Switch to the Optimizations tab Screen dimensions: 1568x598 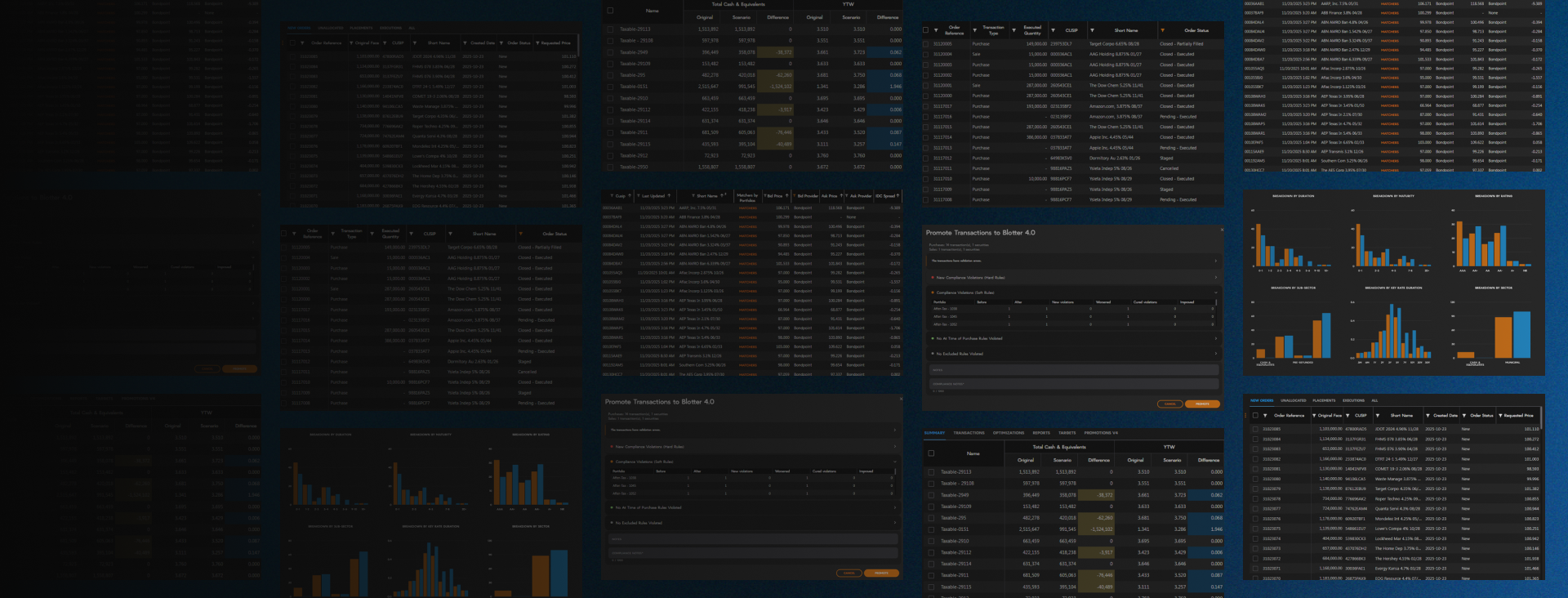click(x=1008, y=433)
